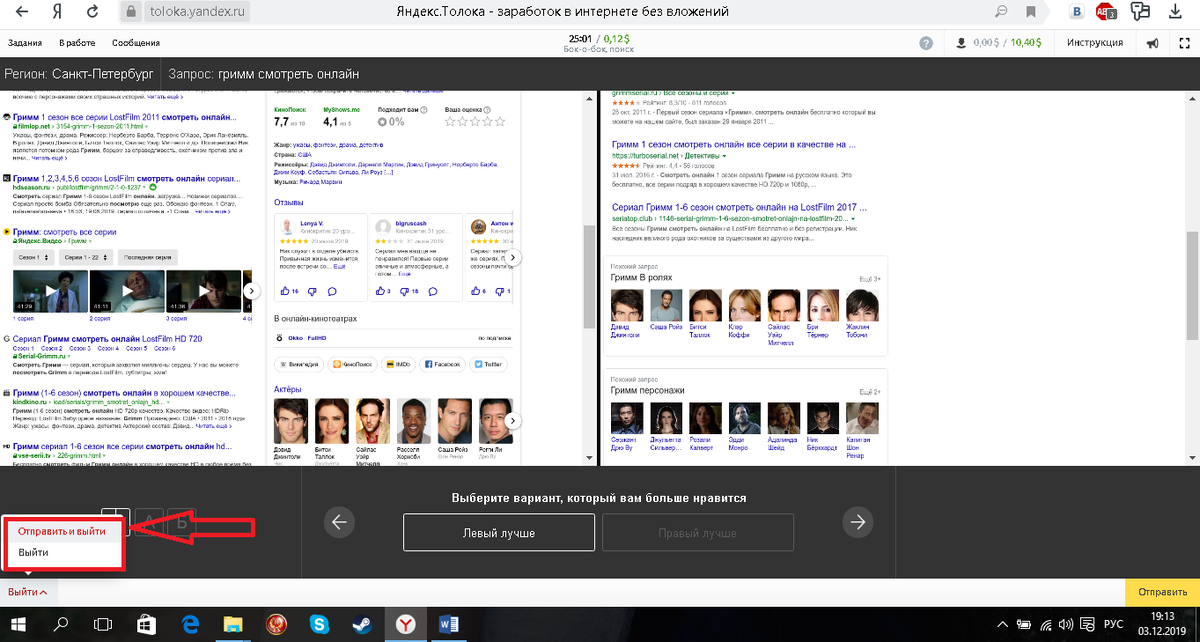Go to next task with right arrow
Viewport: 1200px width, 642px height.
coord(857,521)
